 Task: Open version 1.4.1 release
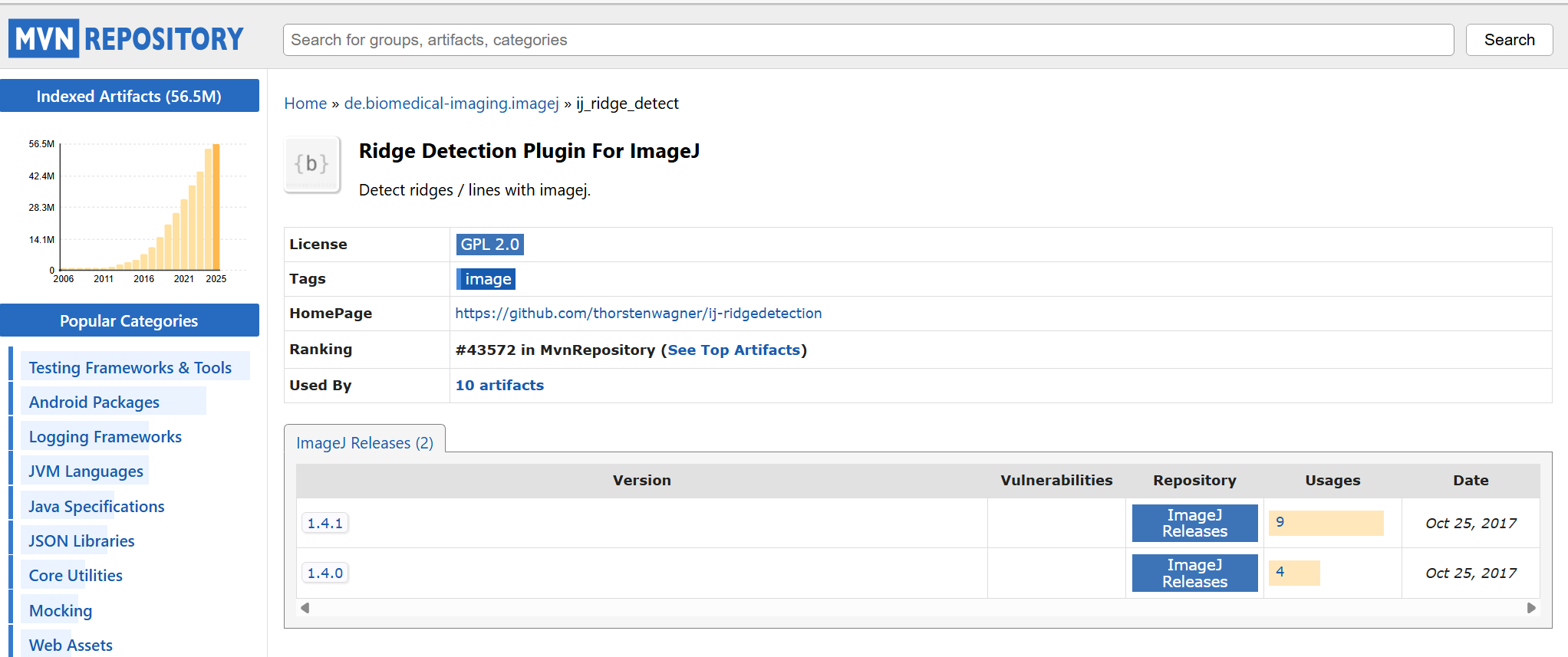(x=324, y=524)
